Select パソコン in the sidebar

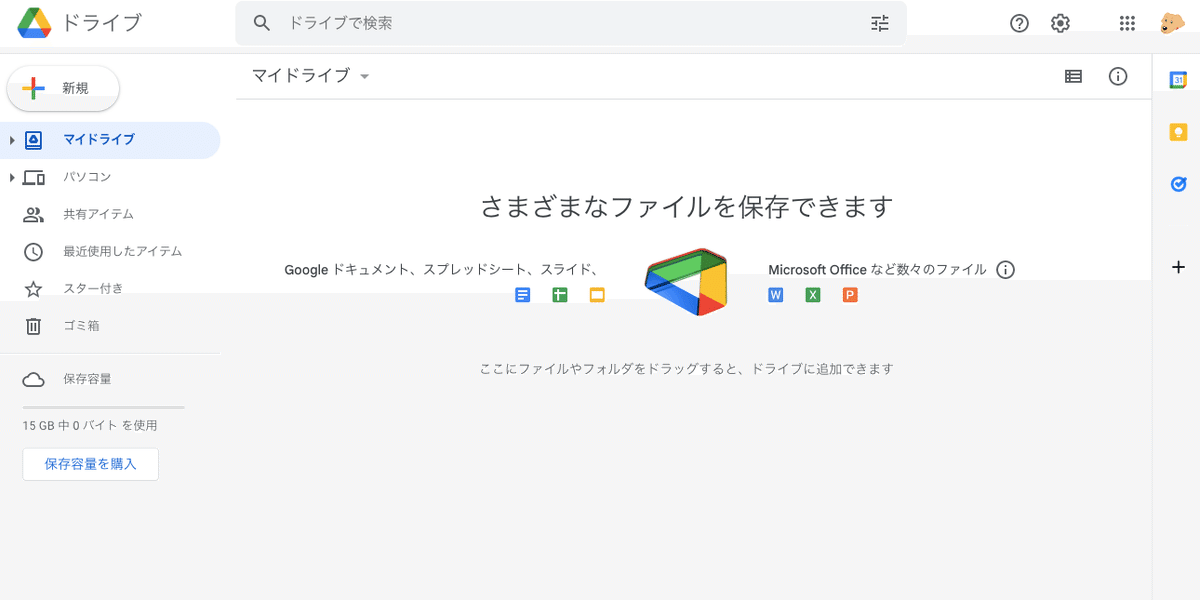(110, 177)
